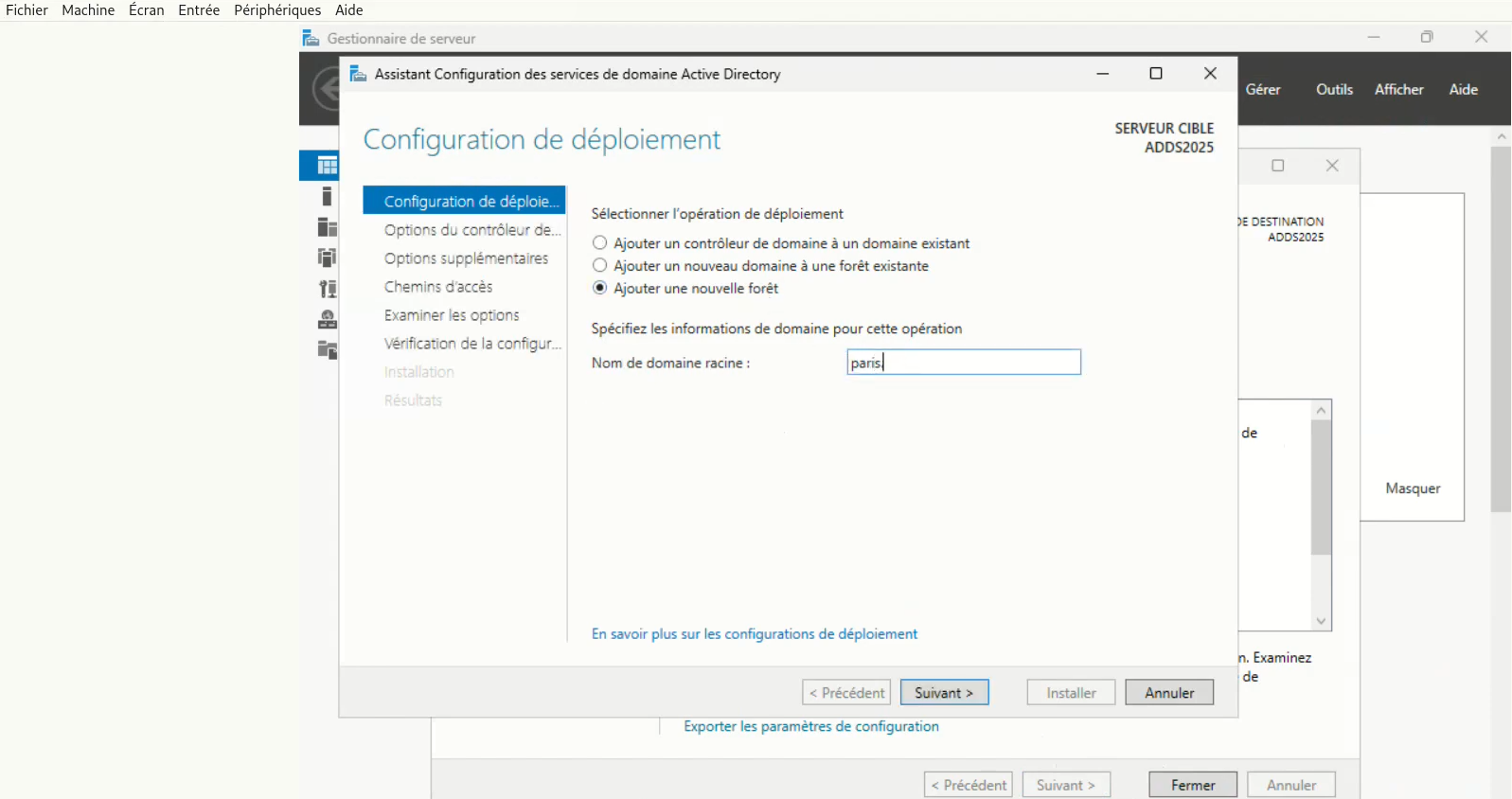Open the Dashboard icon in Server Manager sidebar
Viewport: 1512px width, 799px height.
[x=327, y=166]
